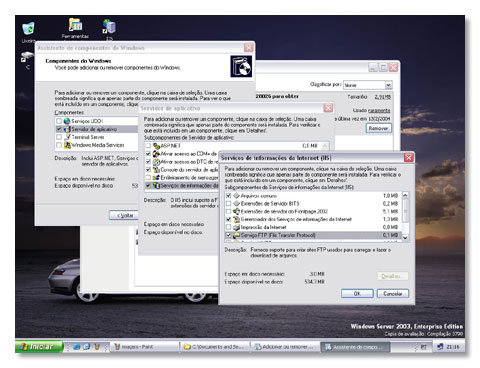
Task: Switch to Imagem - Paint taskbar item
Action: [144, 347]
